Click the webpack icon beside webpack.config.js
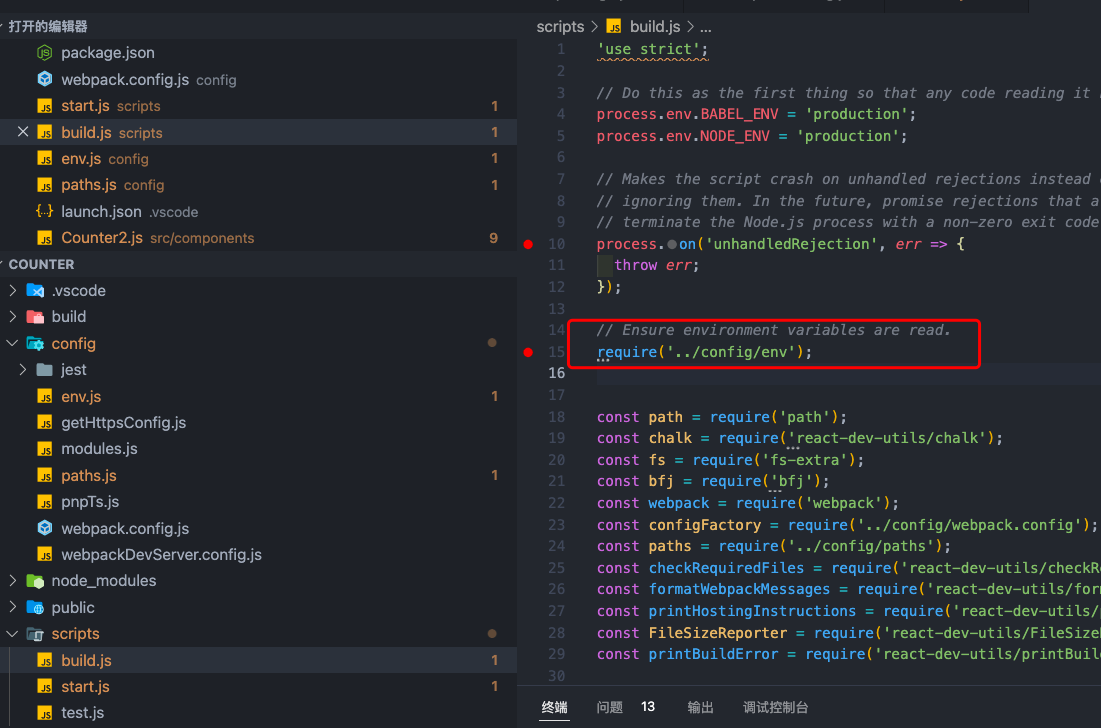The width and height of the screenshot is (1101, 728). [x=42, y=79]
